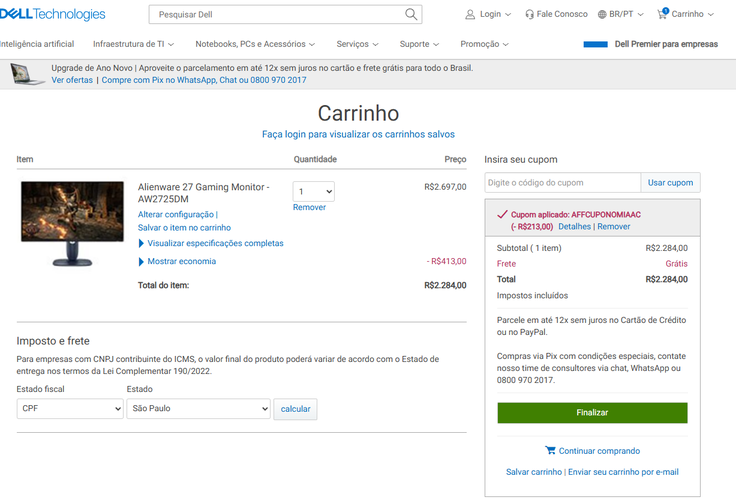
Task: Open the Promoção menu
Action: (x=484, y=44)
